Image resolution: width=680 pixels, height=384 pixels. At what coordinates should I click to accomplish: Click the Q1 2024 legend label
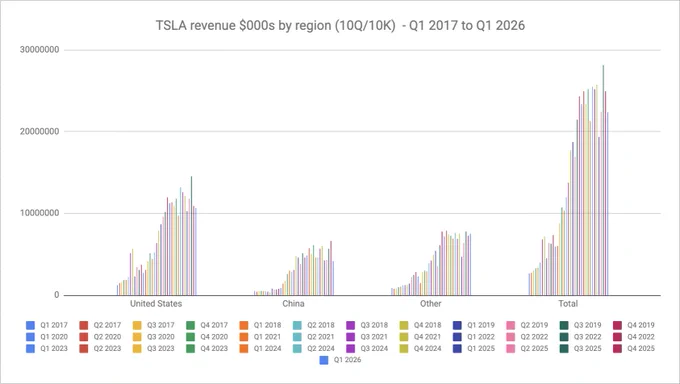[x=267, y=348]
